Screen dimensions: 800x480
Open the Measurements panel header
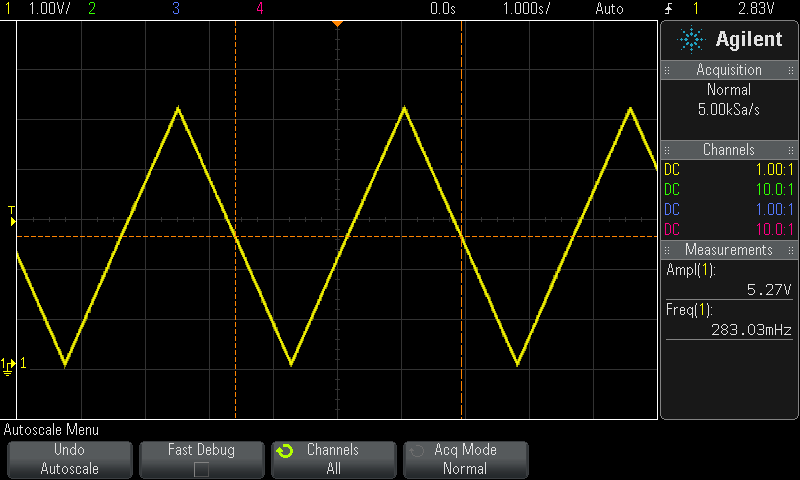[x=729, y=250]
